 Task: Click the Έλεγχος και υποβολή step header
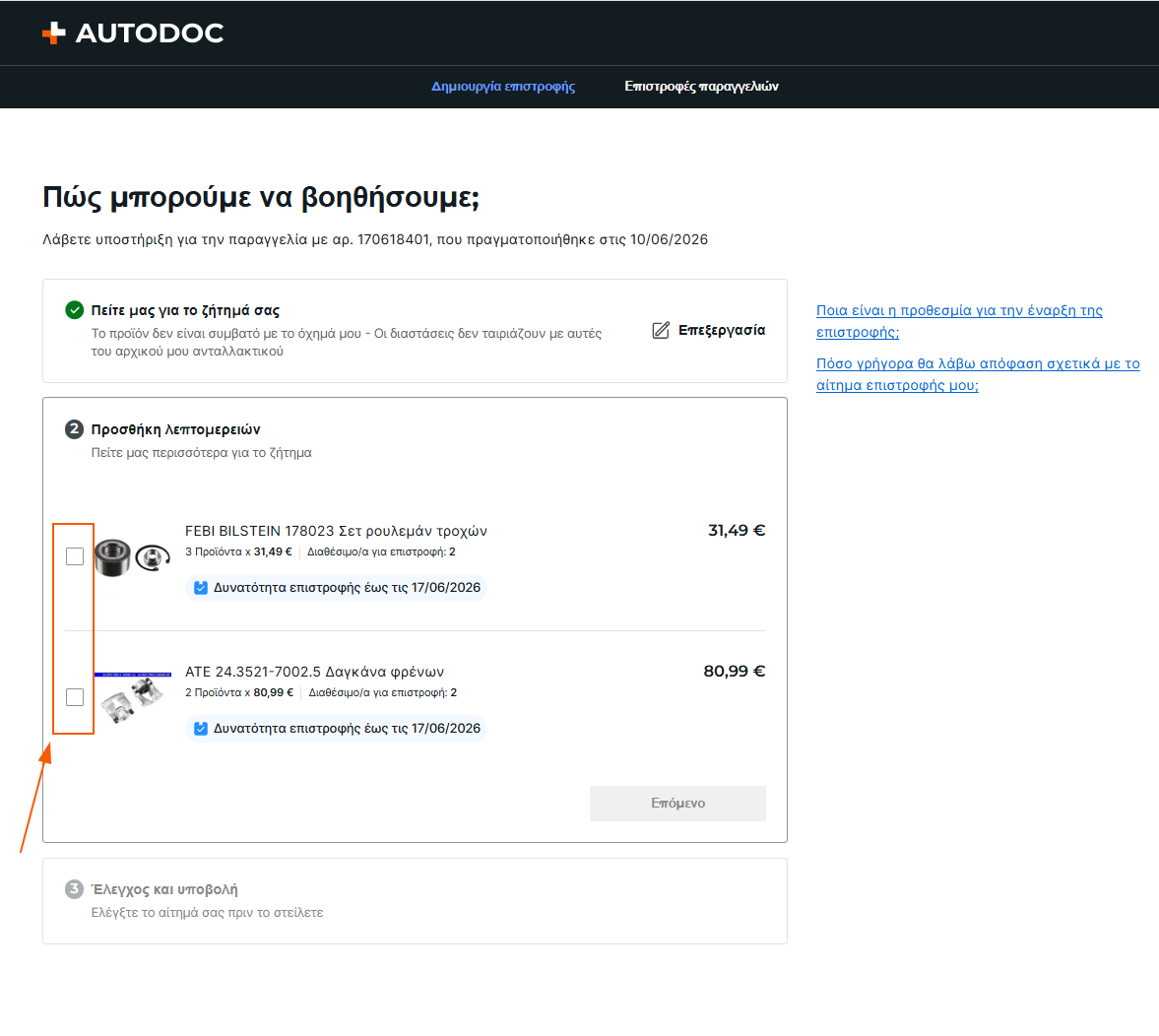pos(164,889)
